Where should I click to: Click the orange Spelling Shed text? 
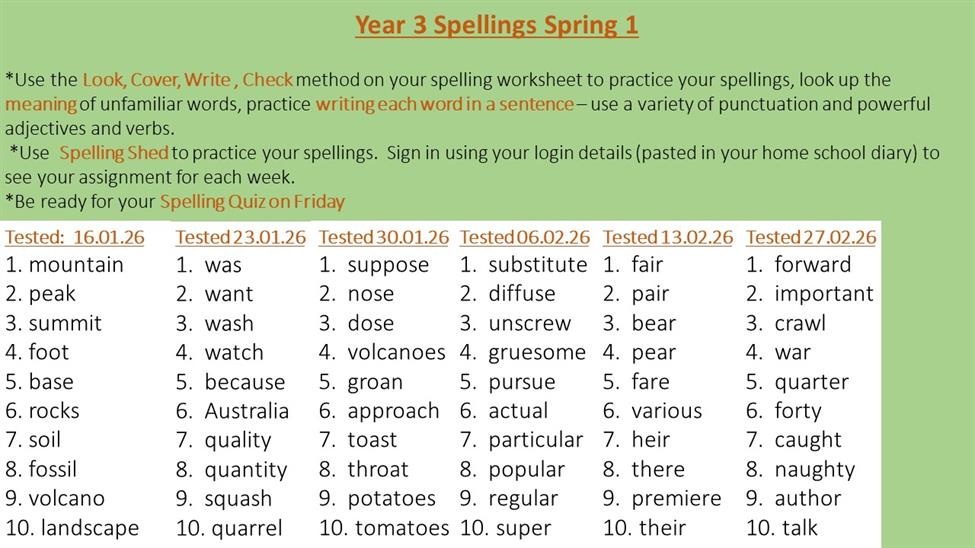tap(113, 153)
